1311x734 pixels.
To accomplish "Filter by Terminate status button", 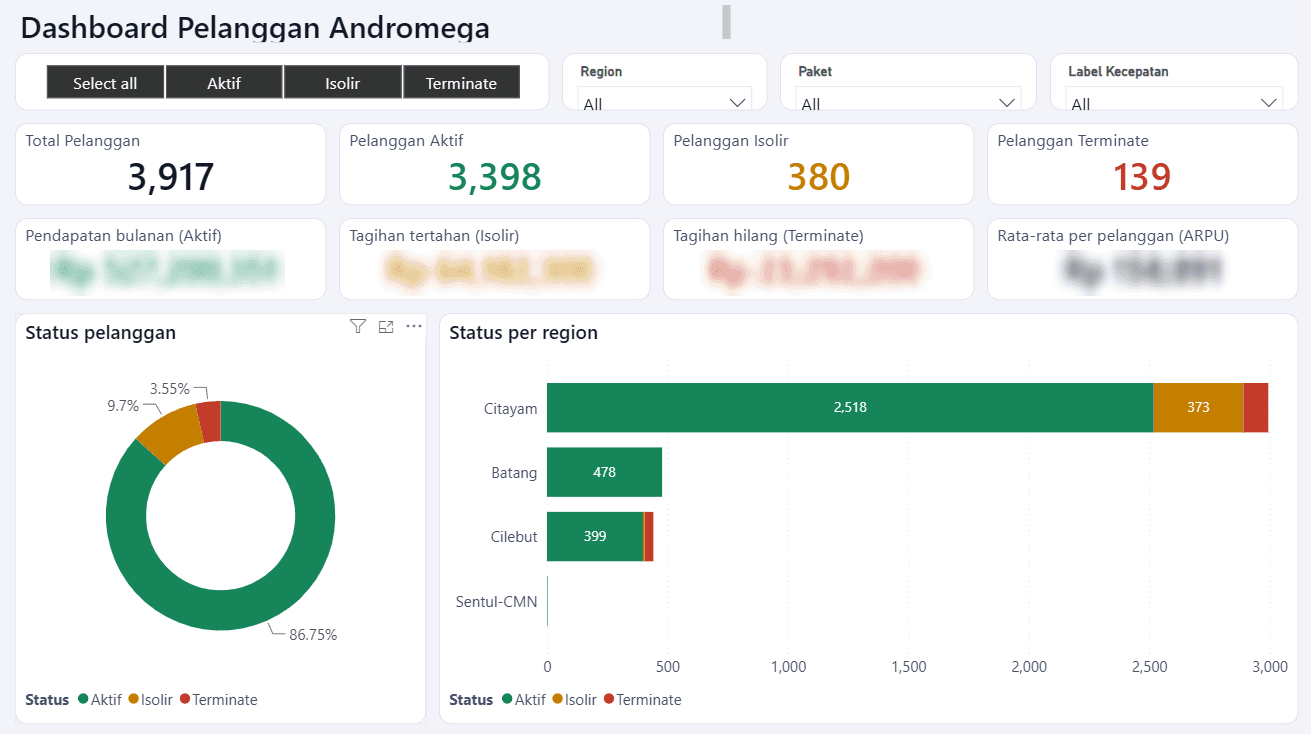I will pyautogui.click(x=461, y=83).
